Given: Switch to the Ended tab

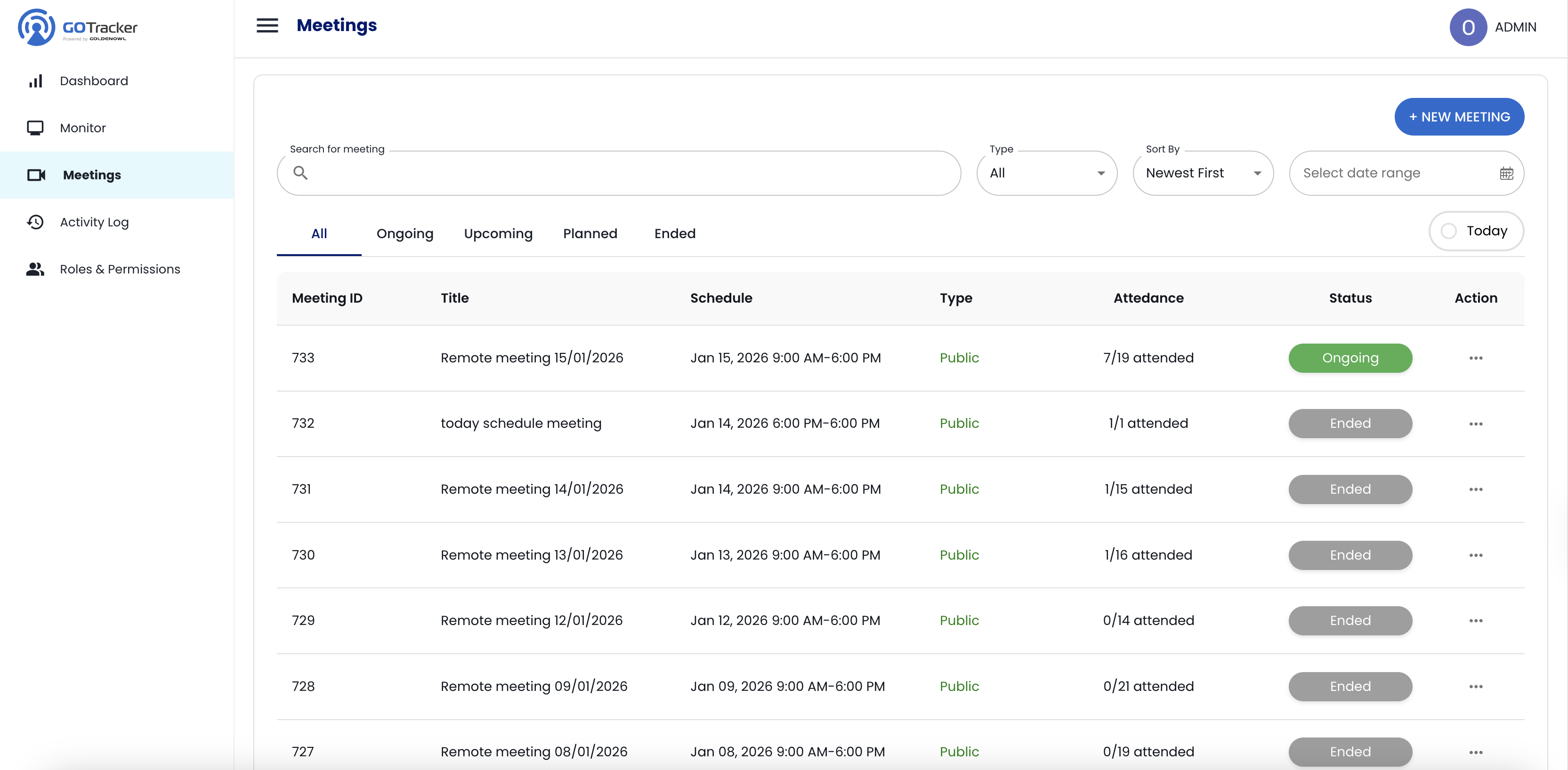Looking at the screenshot, I should click(674, 233).
